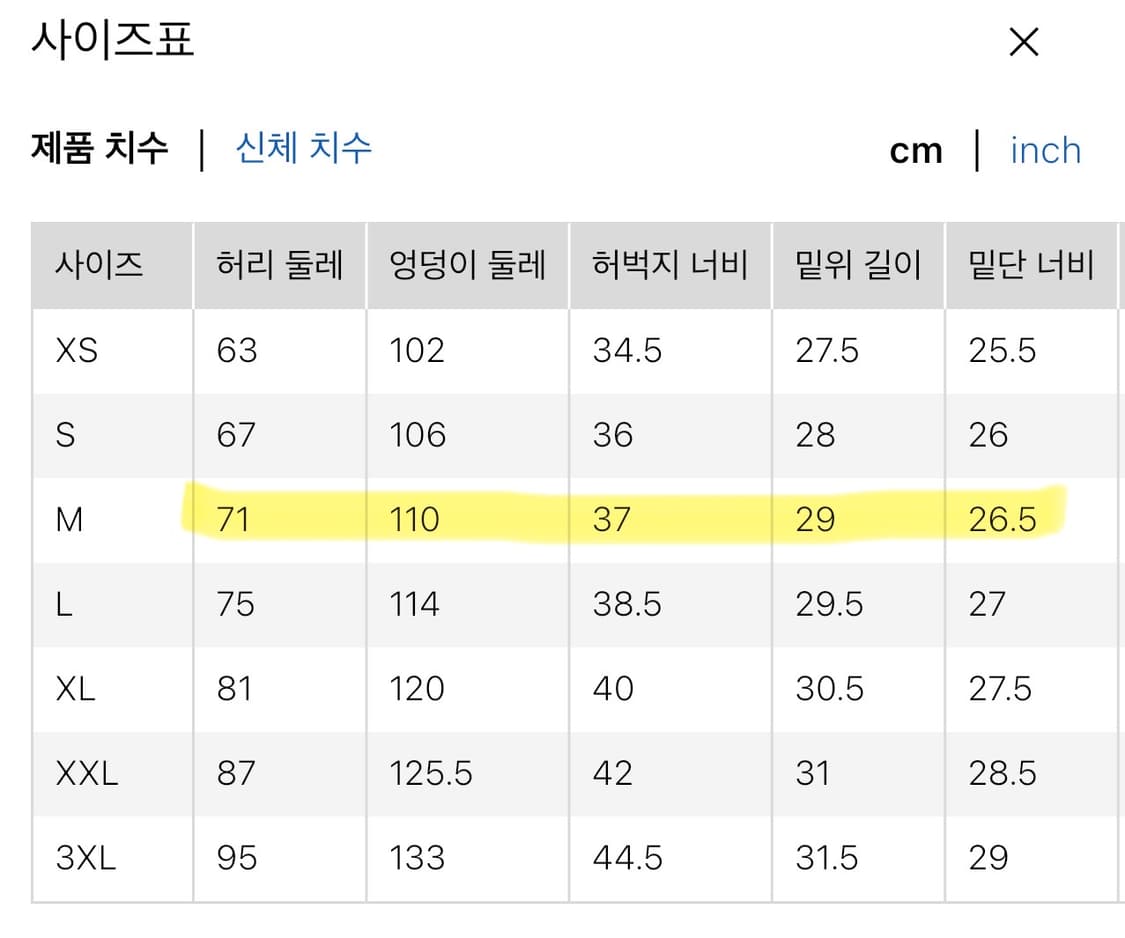Click the L size label

[x=64, y=604]
